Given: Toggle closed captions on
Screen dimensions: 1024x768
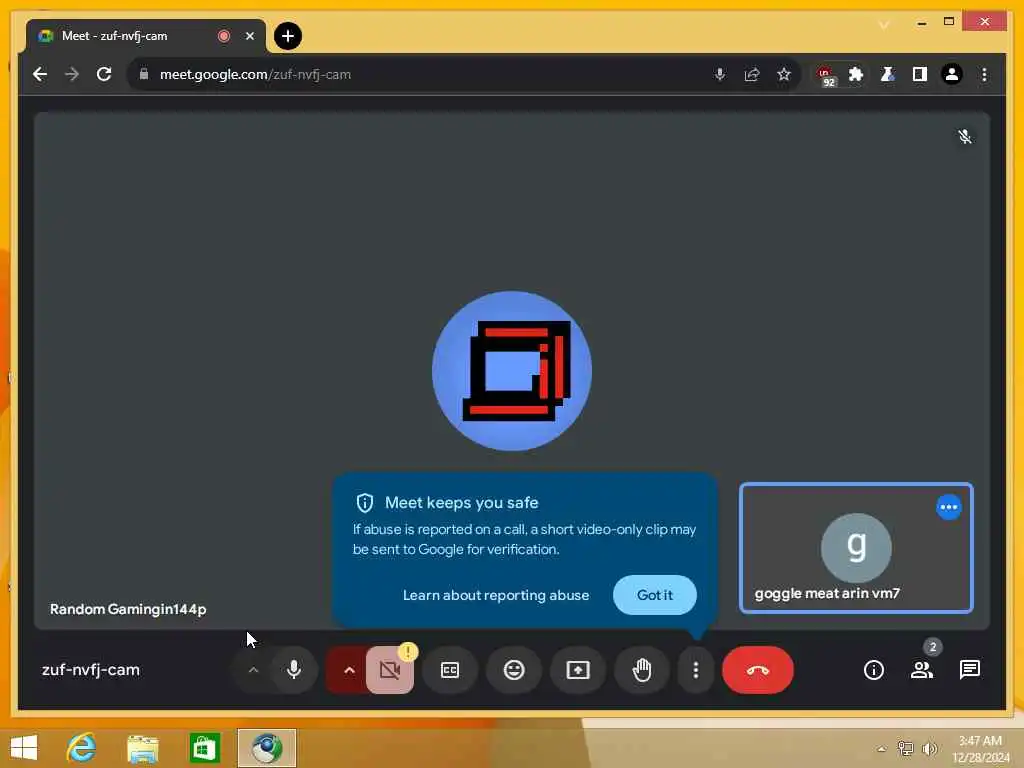Looking at the screenshot, I should tap(450, 670).
